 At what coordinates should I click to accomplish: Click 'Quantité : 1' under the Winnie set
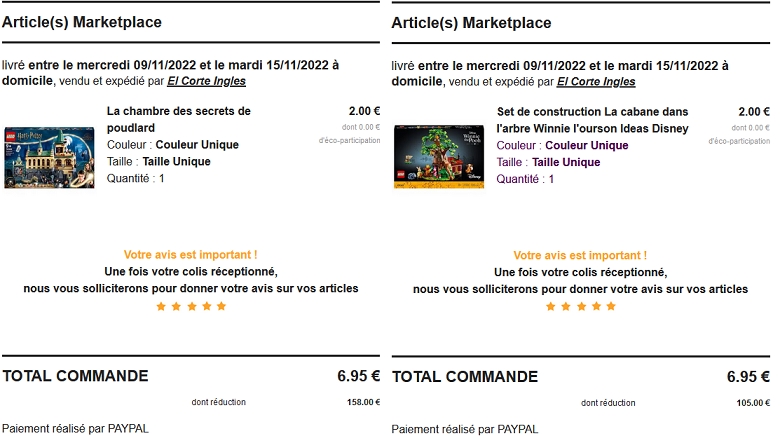tap(525, 179)
